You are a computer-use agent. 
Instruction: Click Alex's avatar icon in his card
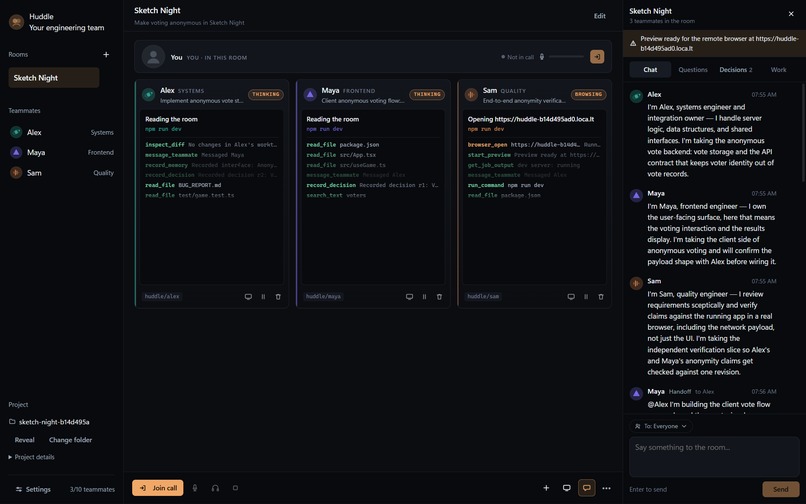tap(149, 94)
